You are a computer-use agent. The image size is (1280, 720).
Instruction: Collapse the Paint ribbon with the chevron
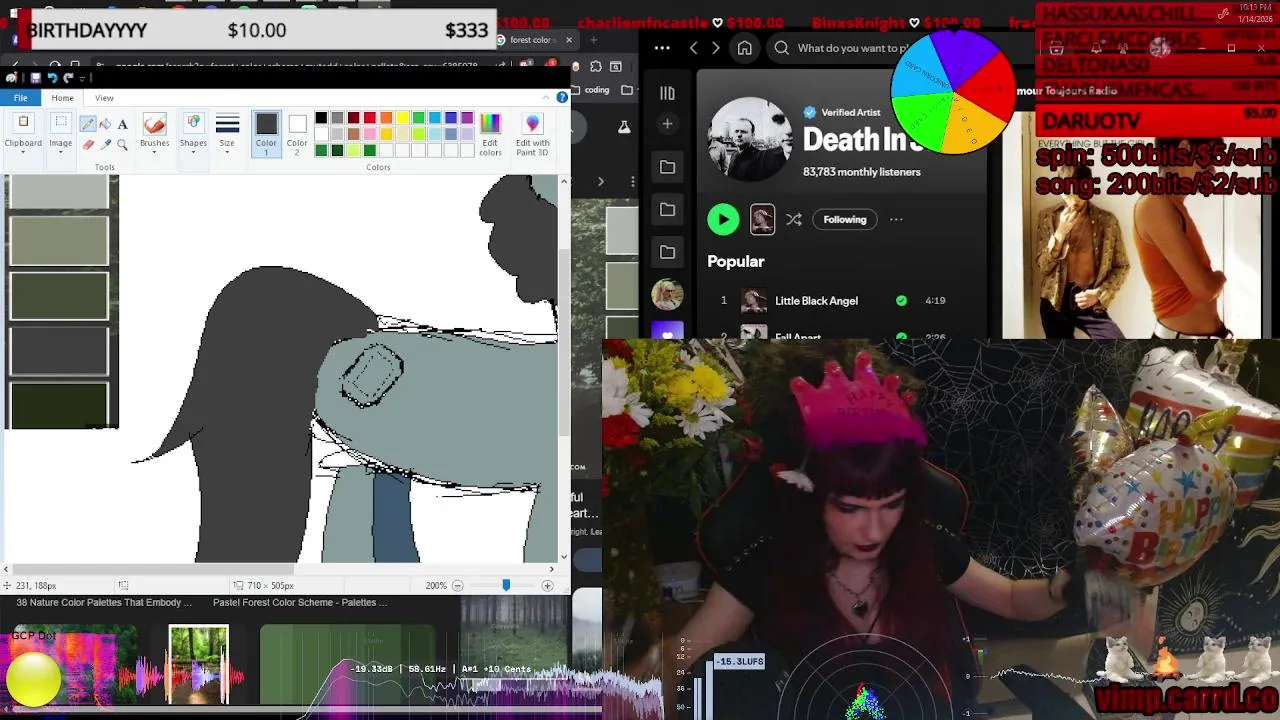tap(547, 97)
